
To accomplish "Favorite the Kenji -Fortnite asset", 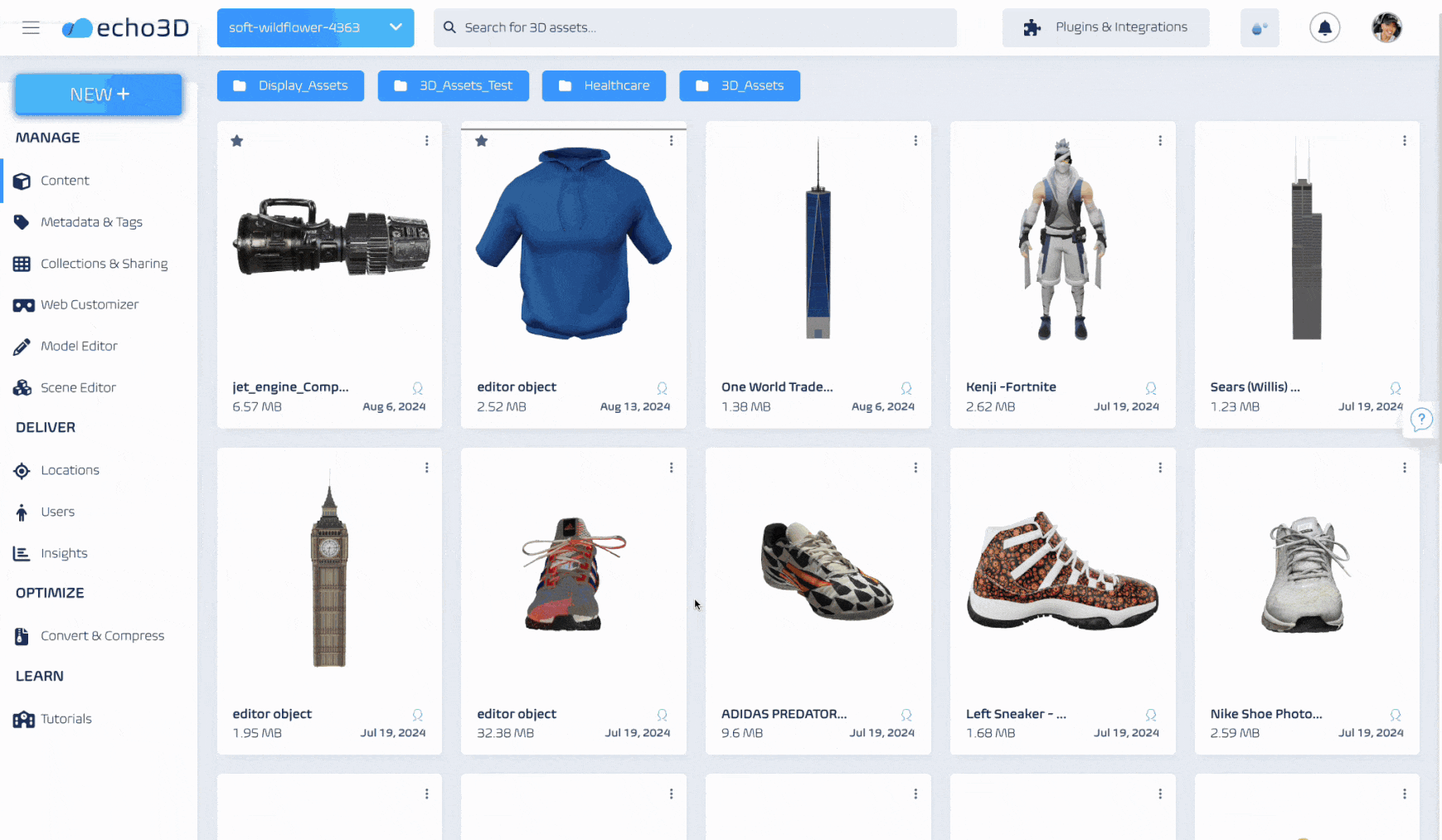I will click(970, 140).
